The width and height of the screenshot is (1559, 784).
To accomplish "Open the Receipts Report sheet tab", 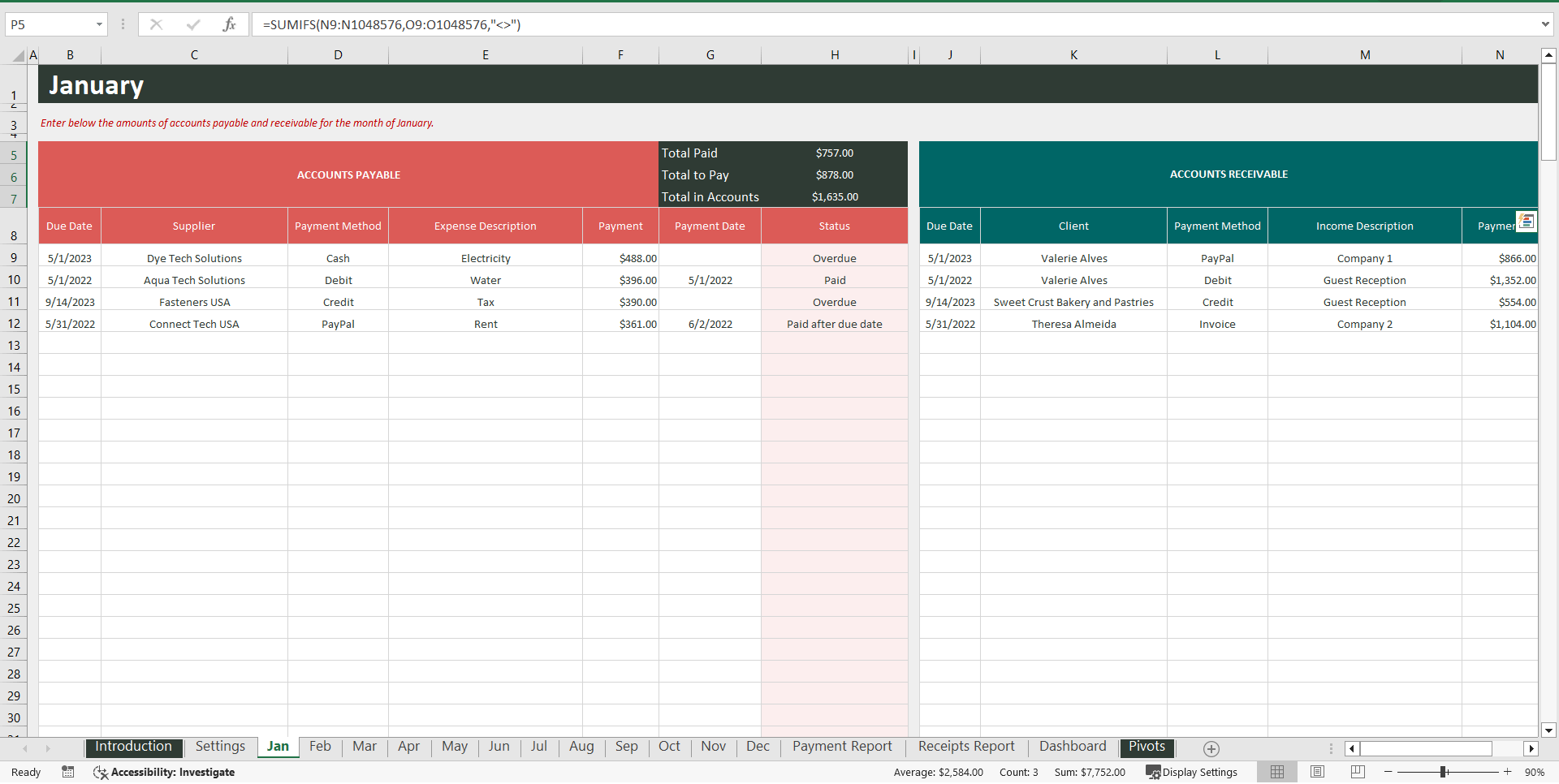I will coord(966,747).
